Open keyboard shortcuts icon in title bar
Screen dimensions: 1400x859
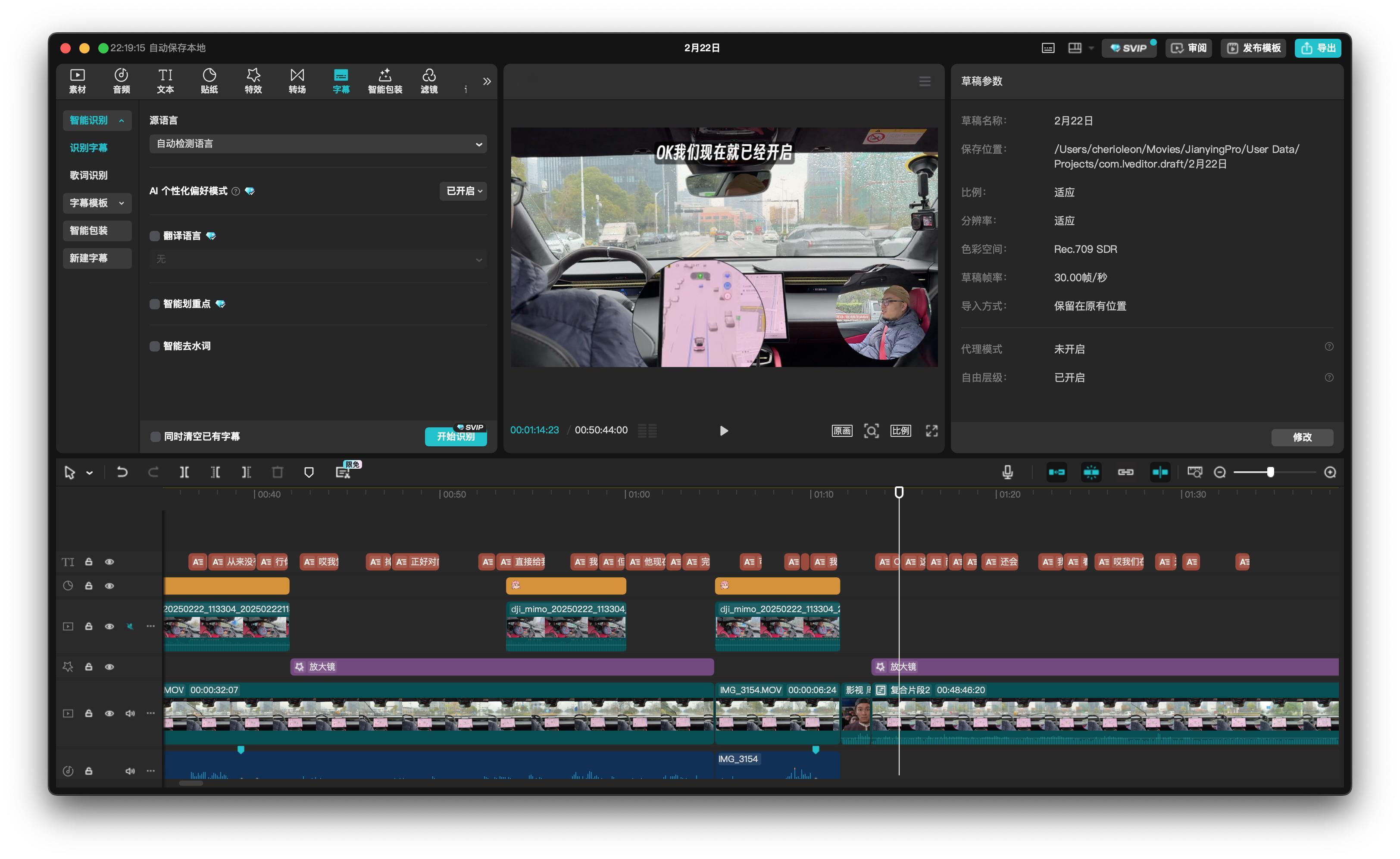1047,48
